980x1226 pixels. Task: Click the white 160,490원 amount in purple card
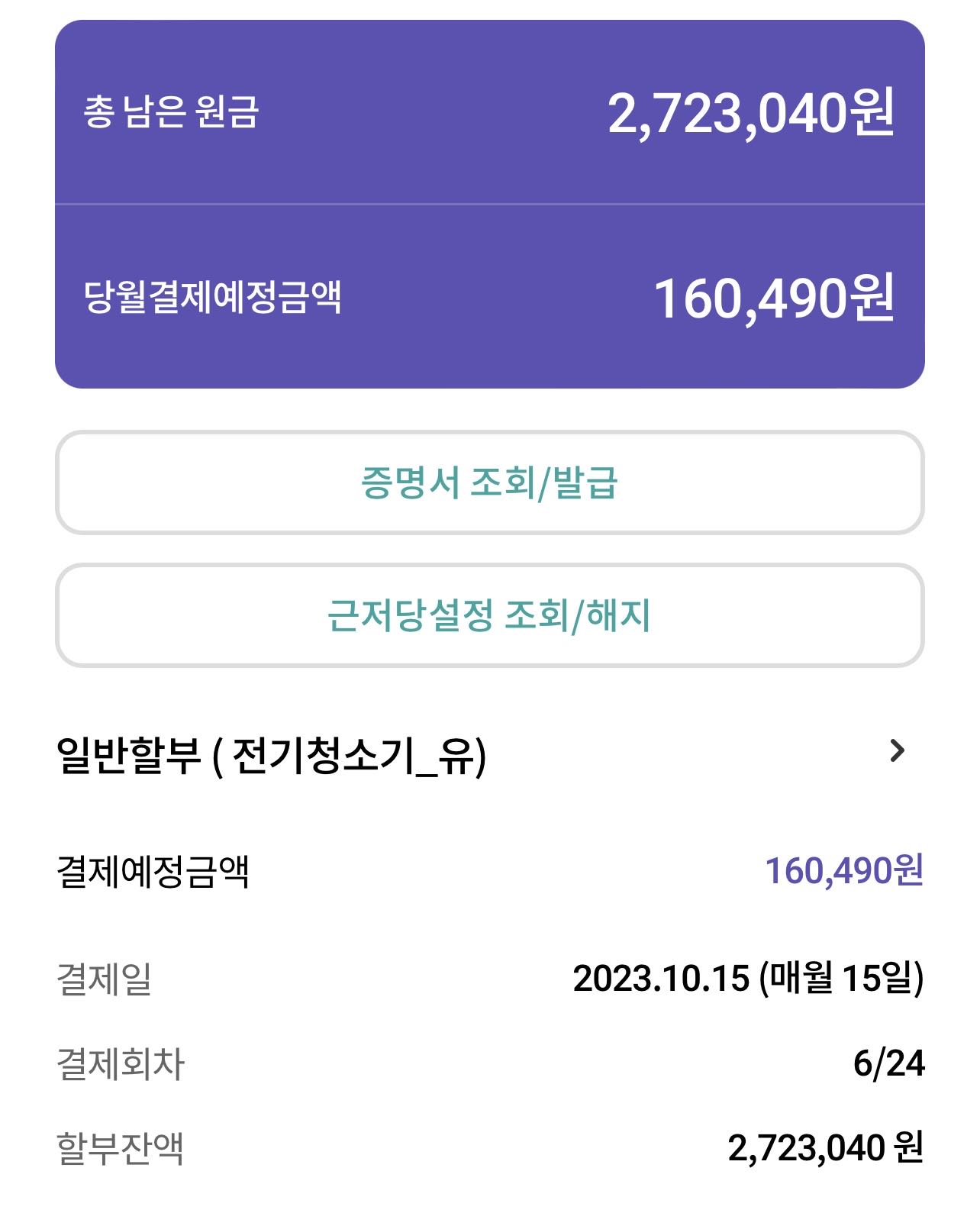[x=773, y=298]
